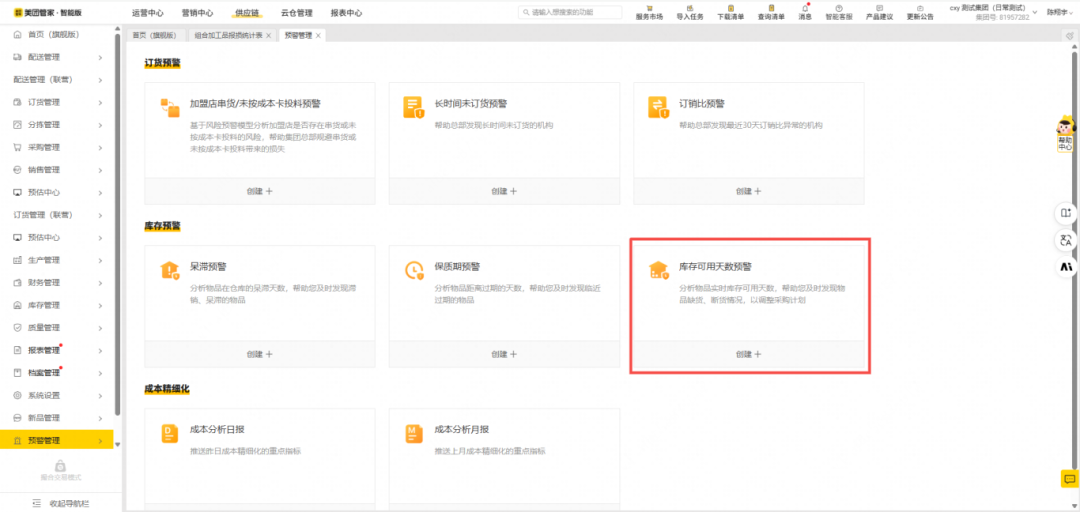1080x512 pixels.
Task: Expand 财务管理 sidebar section
Action: [60, 283]
